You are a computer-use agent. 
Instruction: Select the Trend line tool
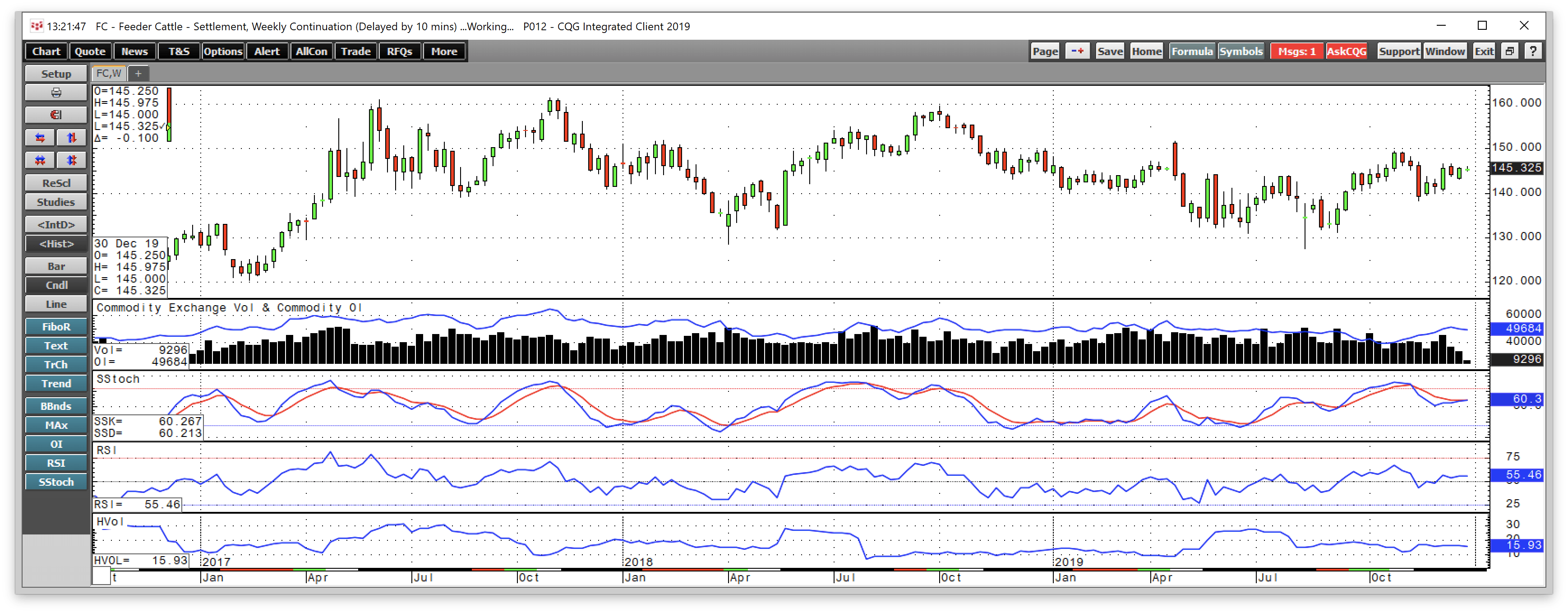coord(56,383)
